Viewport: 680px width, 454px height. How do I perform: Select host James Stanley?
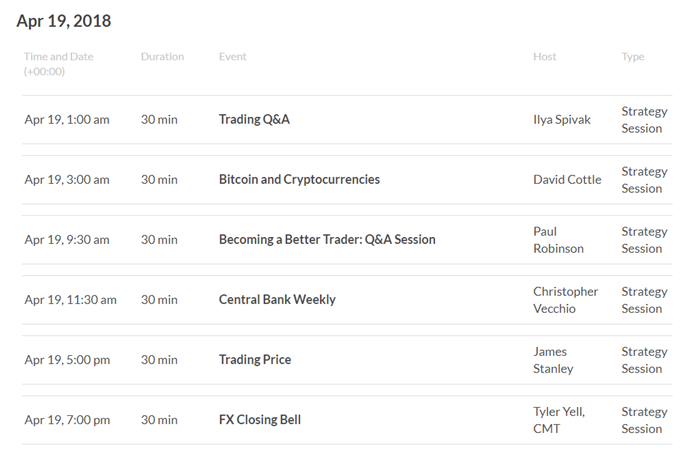pos(553,360)
